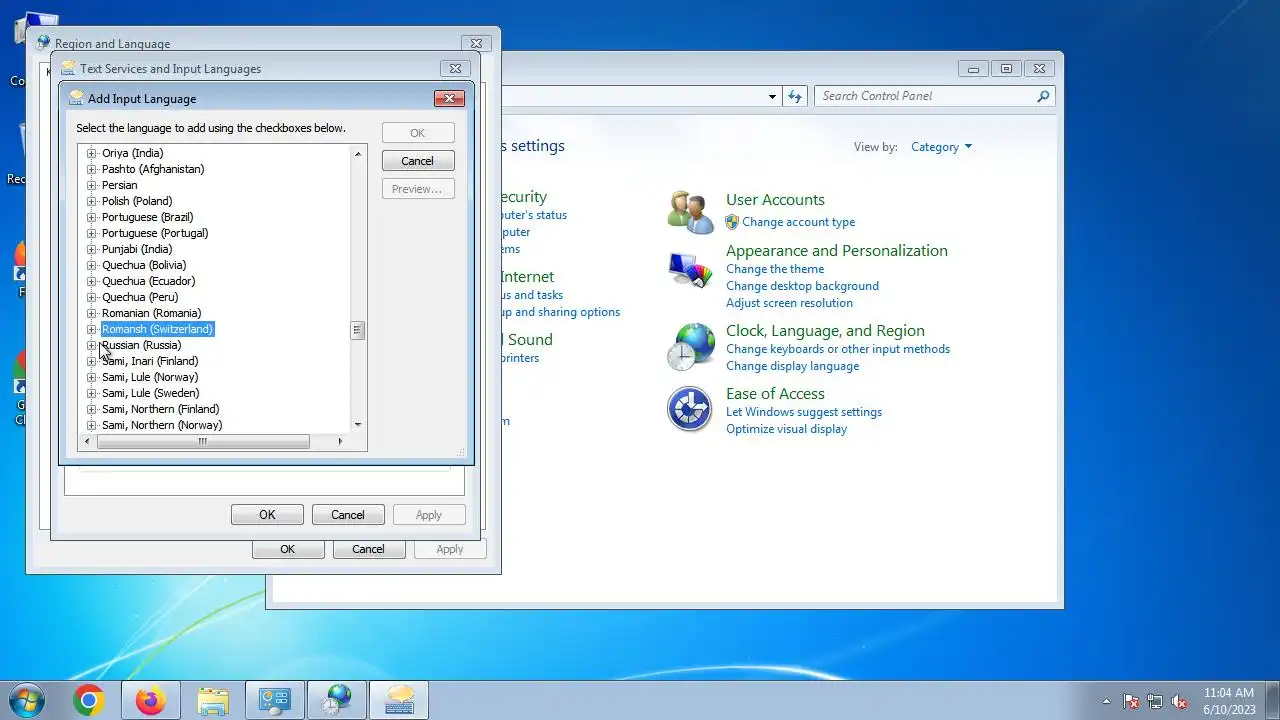Image resolution: width=1280 pixels, height=720 pixels.
Task: Open Ease of Access heading link
Action: pyautogui.click(x=775, y=394)
